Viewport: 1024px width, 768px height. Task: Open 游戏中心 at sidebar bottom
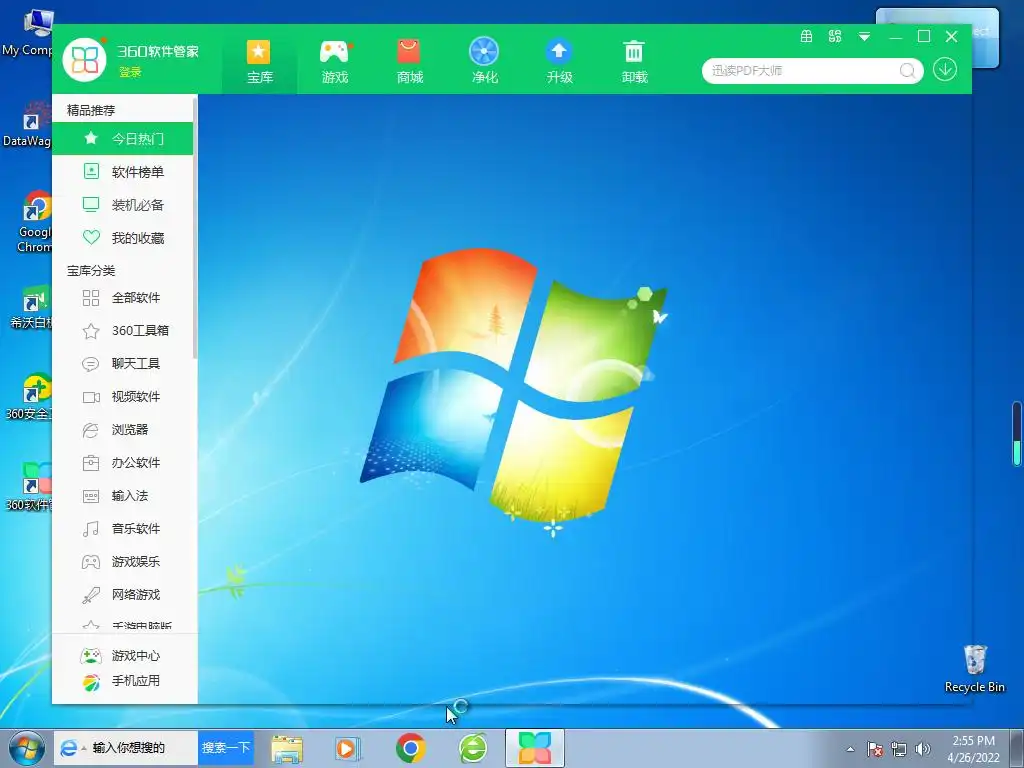coord(120,656)
